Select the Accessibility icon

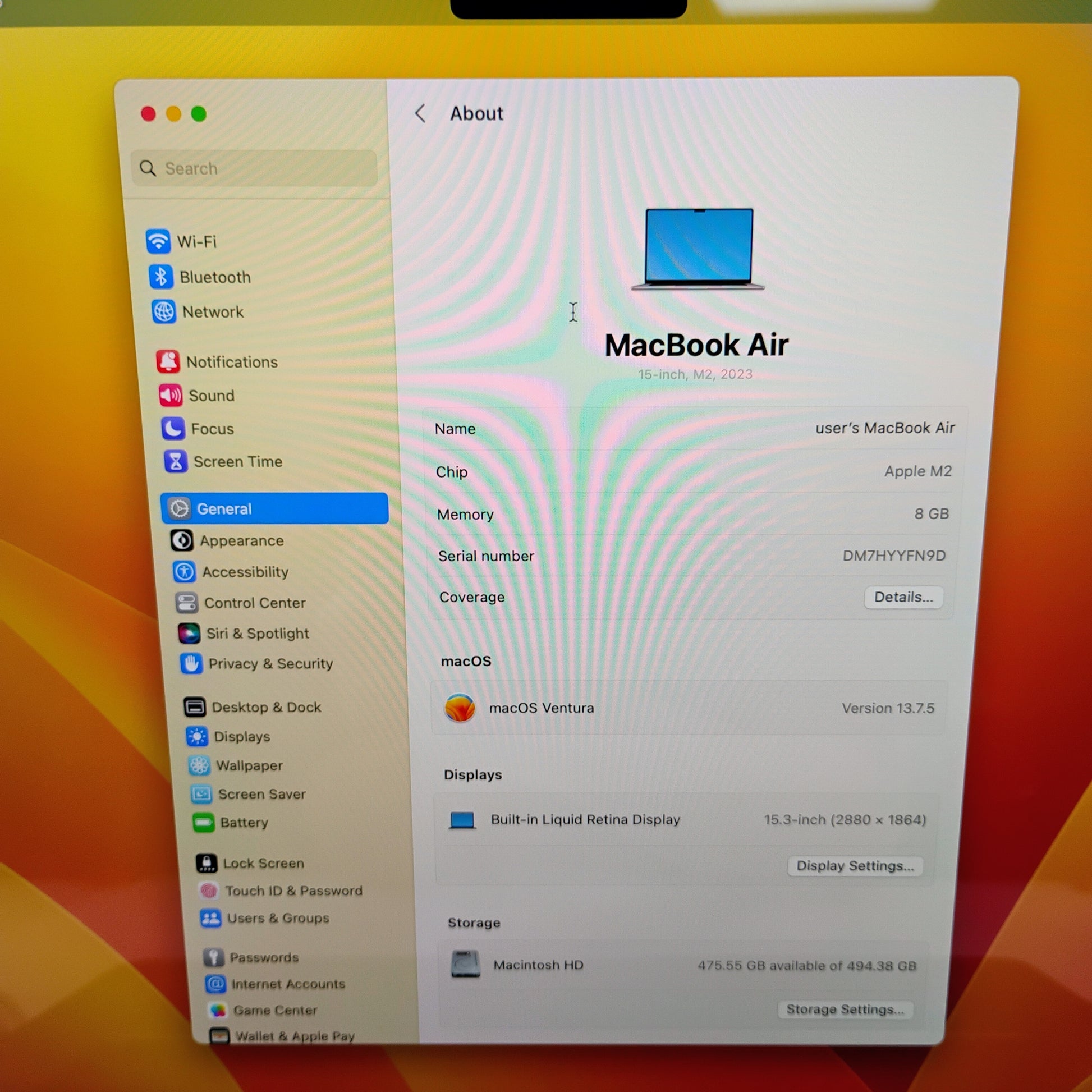(184, 571)
